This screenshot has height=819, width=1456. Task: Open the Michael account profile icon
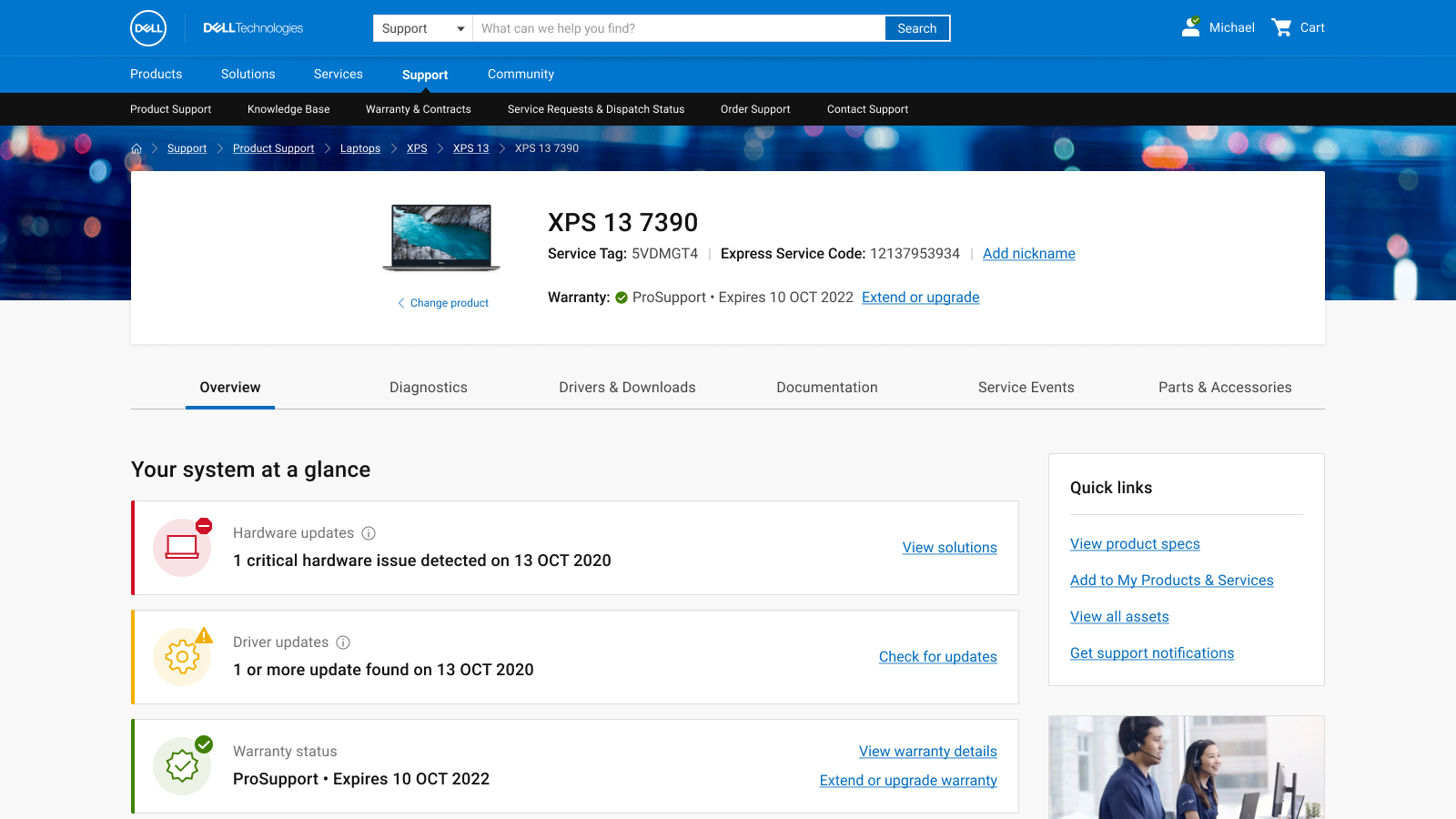pyautogui.click(x=1191, y=27)
